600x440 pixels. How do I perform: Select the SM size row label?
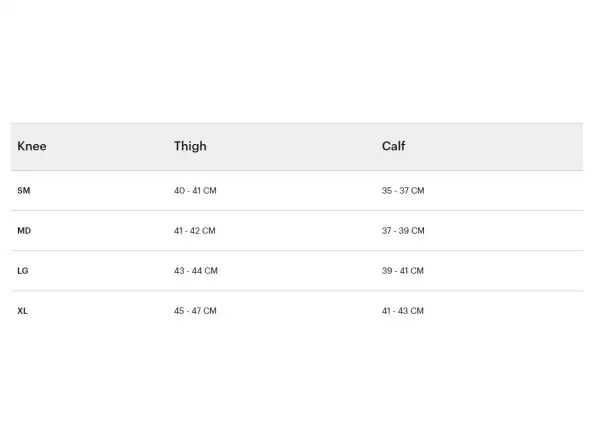tap(24, 191)
